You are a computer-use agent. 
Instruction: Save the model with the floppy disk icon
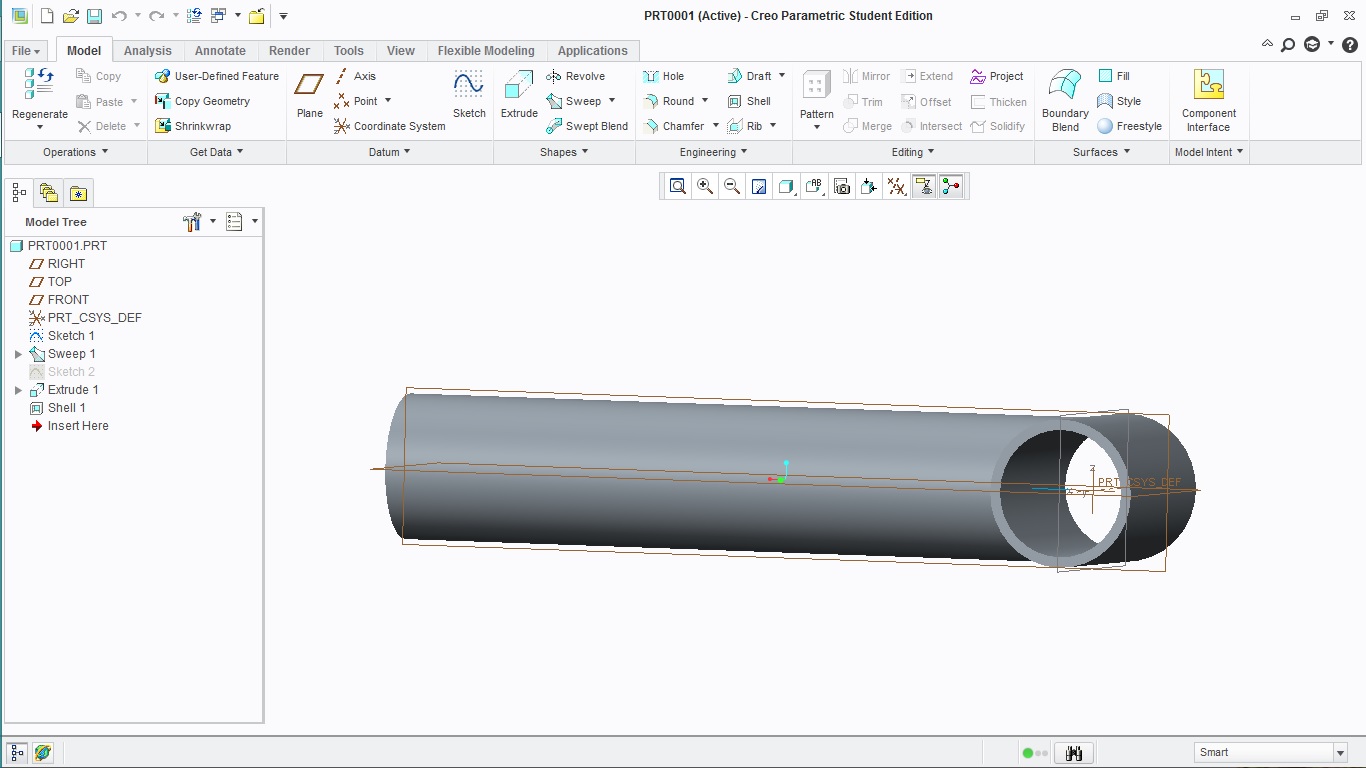coord(94,16)
